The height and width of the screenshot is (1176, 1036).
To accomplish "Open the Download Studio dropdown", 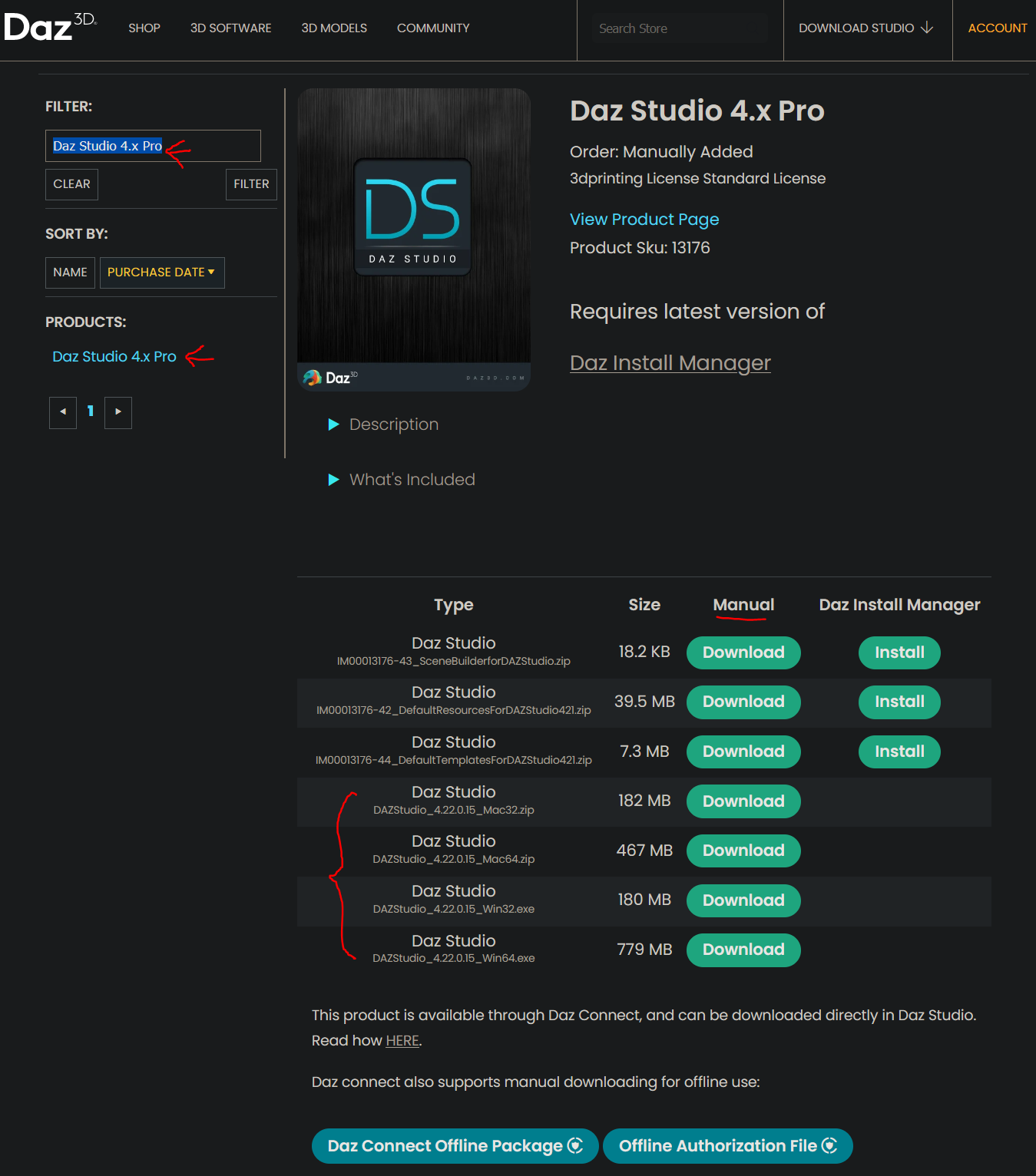I will [866, 28].
